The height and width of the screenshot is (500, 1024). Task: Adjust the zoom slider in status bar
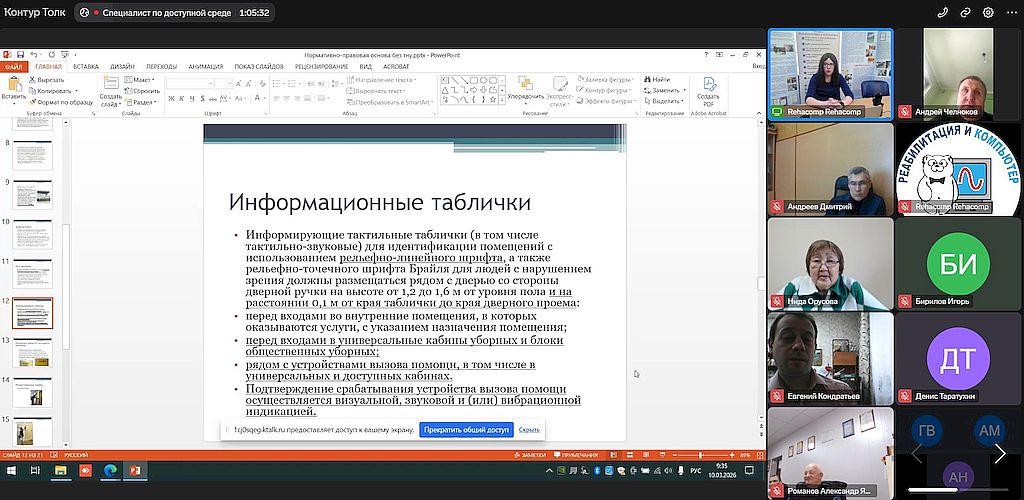click(x=700, y=454)
